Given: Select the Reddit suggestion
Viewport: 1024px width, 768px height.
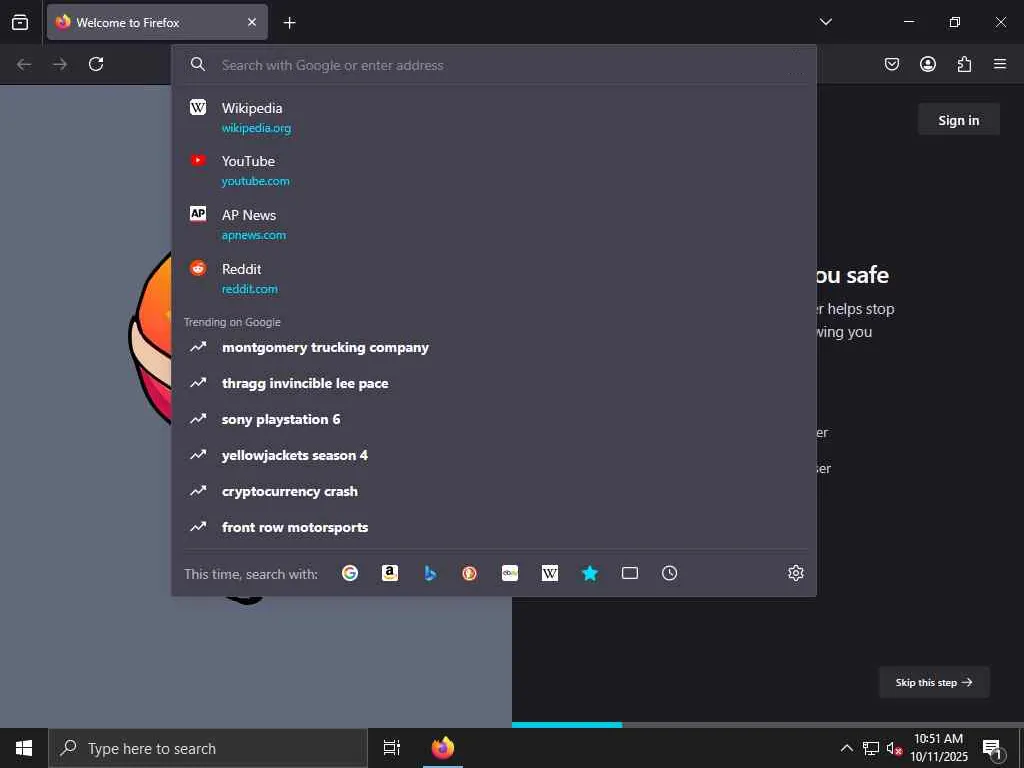Looking at the screenshot, I should tap(494, 278).
